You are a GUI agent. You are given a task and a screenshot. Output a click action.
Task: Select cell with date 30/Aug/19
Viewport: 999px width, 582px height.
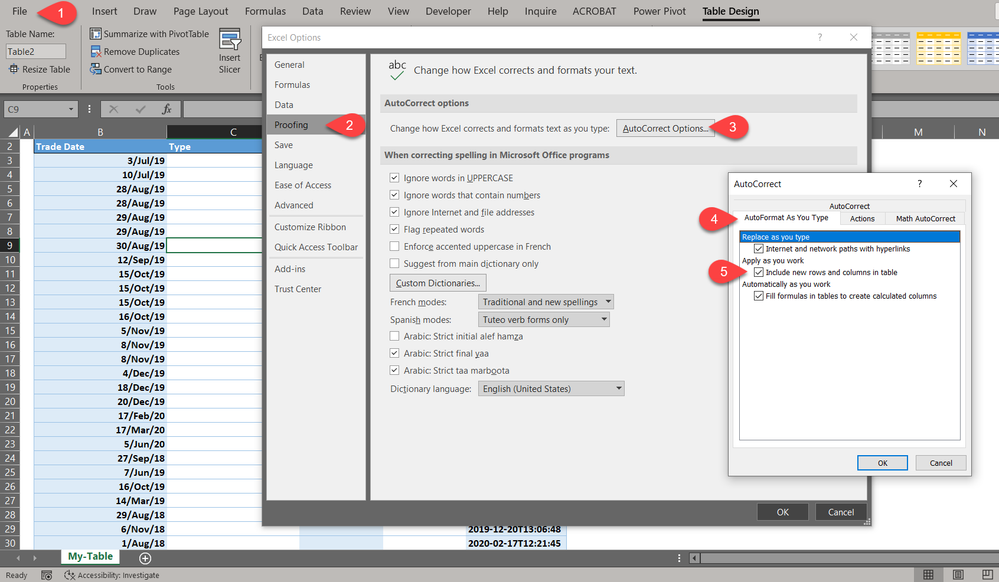click(100, 245)
